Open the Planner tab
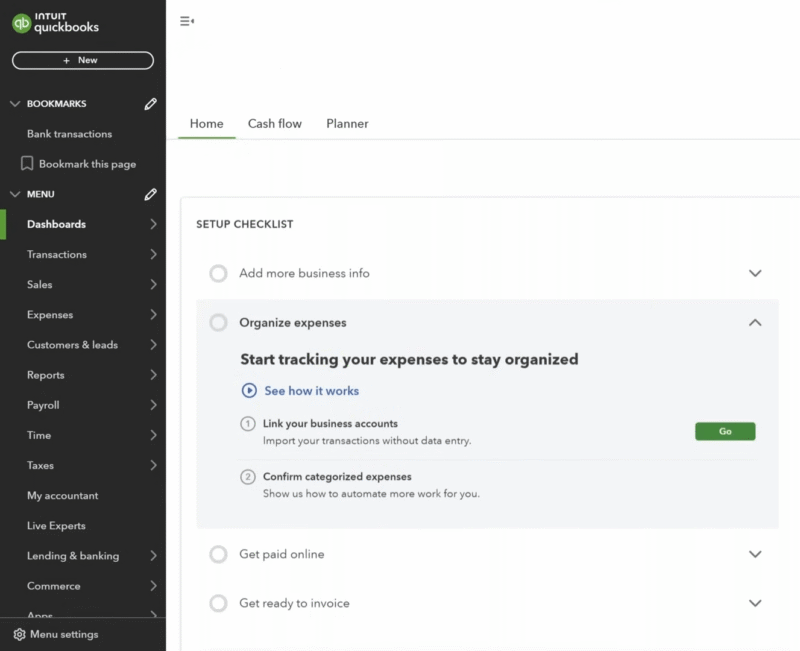The image size is (800, 651). pyautogui.click(x=347, y=123)
